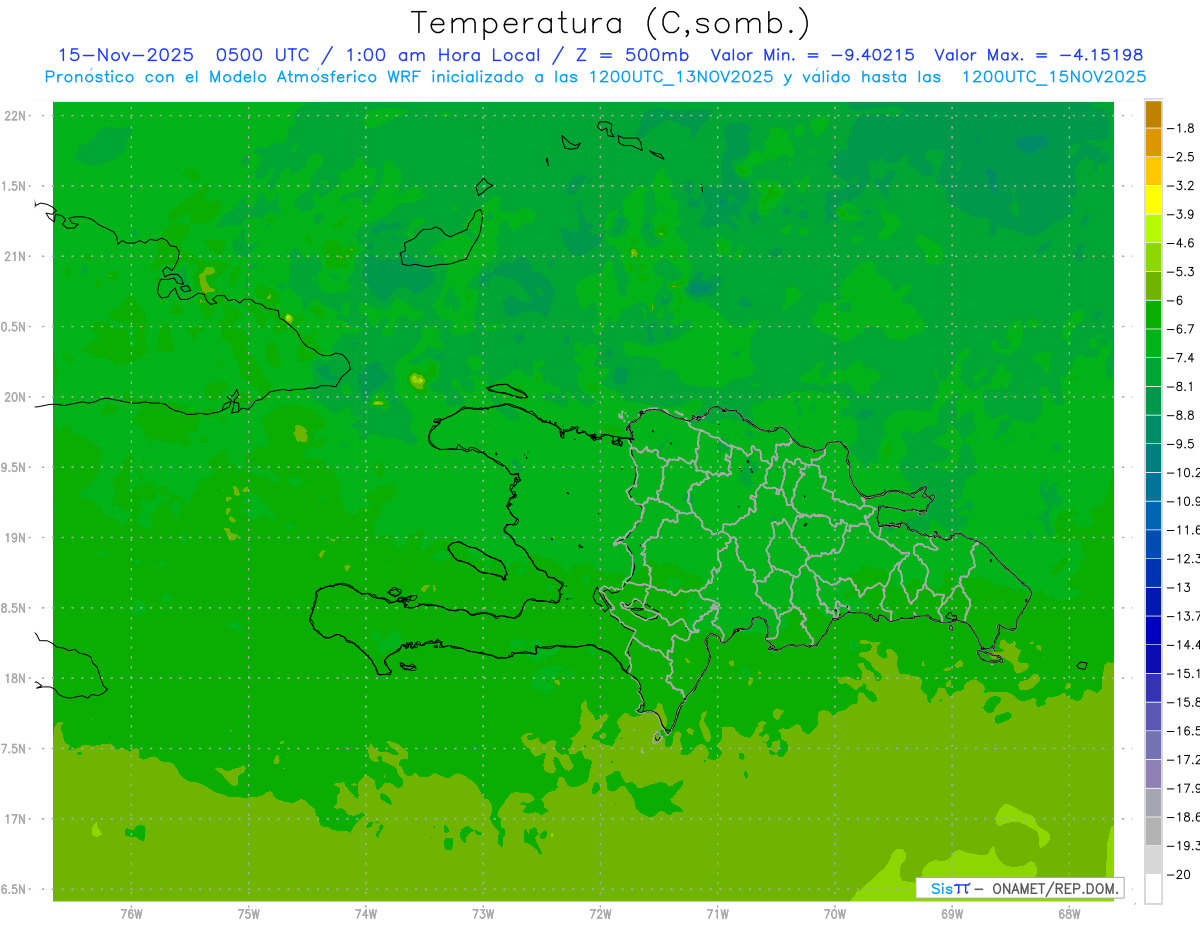
Task: Pick the bright yellow segment of color bar
Action: [x=1153, y=200]
